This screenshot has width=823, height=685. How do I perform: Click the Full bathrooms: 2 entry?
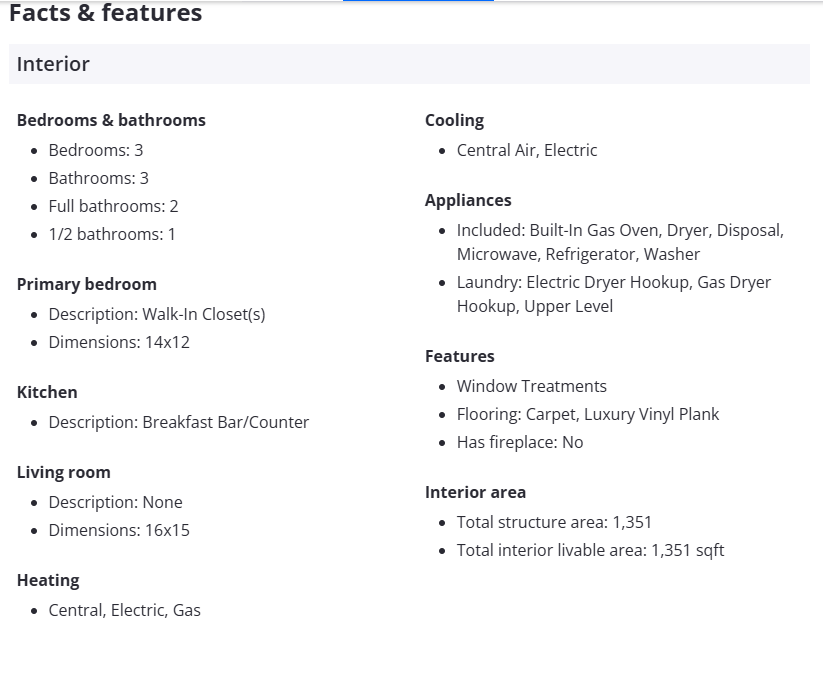click(113, 206)
